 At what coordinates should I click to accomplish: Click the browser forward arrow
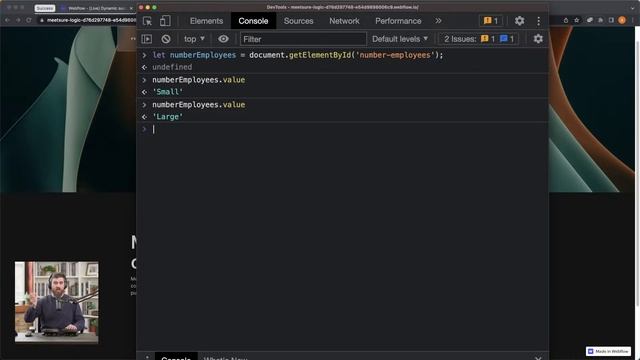coord(18,20)
